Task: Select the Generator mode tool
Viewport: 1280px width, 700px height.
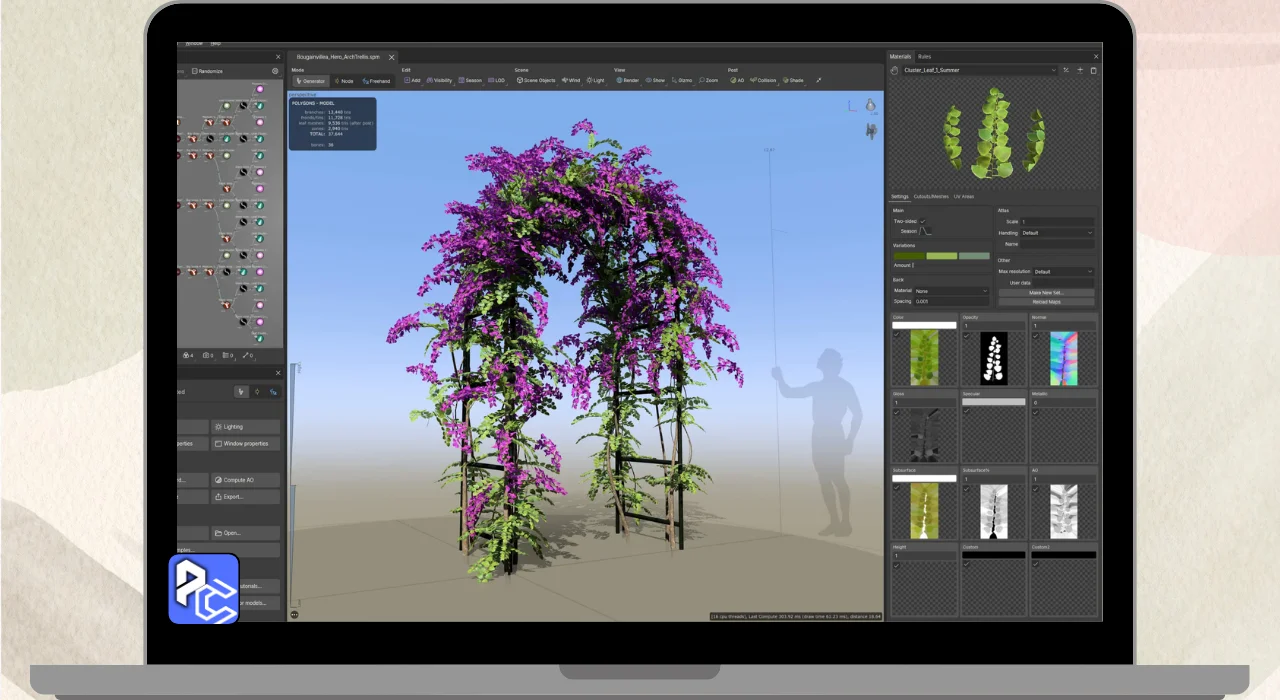Action: pos(311,80)
